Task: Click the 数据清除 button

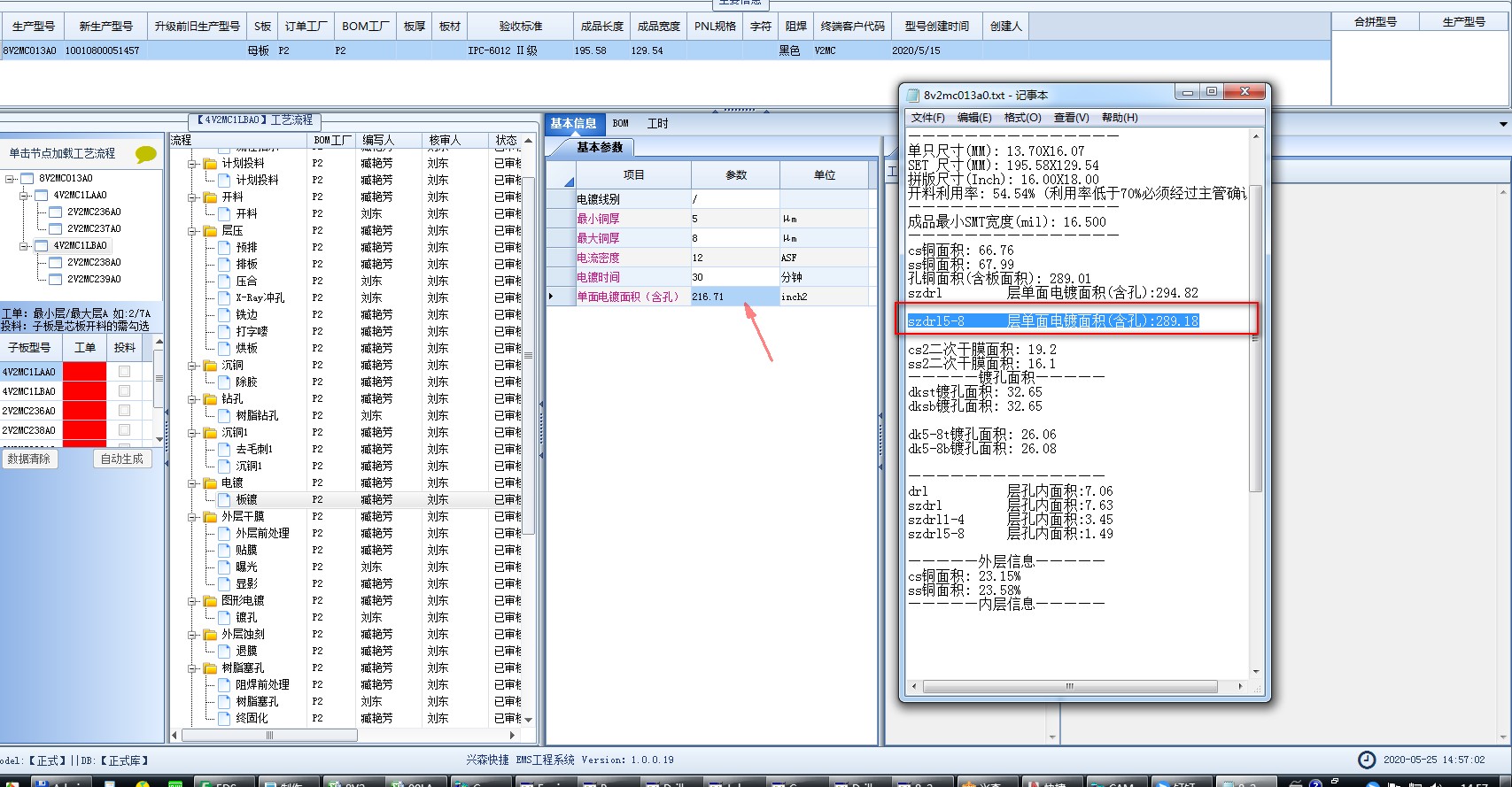Action: point(29,459)
